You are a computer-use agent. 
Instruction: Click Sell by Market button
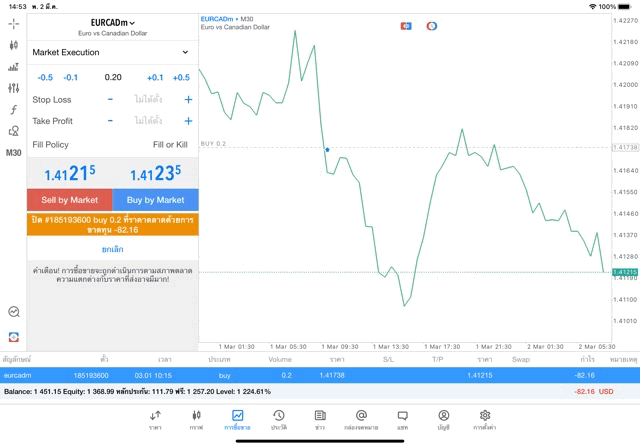pyautogui.click(x=70, y=200)
